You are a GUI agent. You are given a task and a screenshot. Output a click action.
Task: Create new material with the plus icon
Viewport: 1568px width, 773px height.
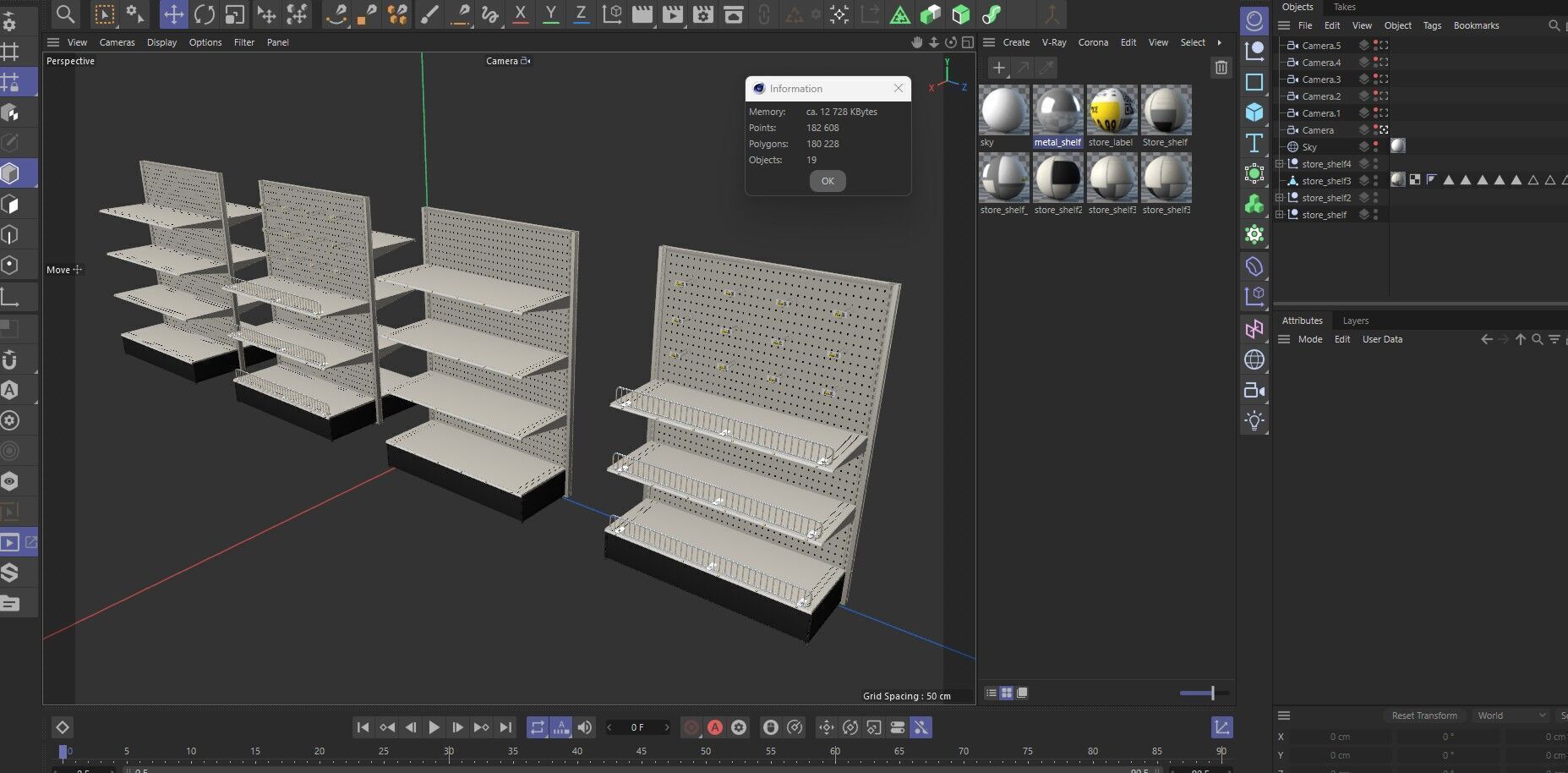click(998, 68)
